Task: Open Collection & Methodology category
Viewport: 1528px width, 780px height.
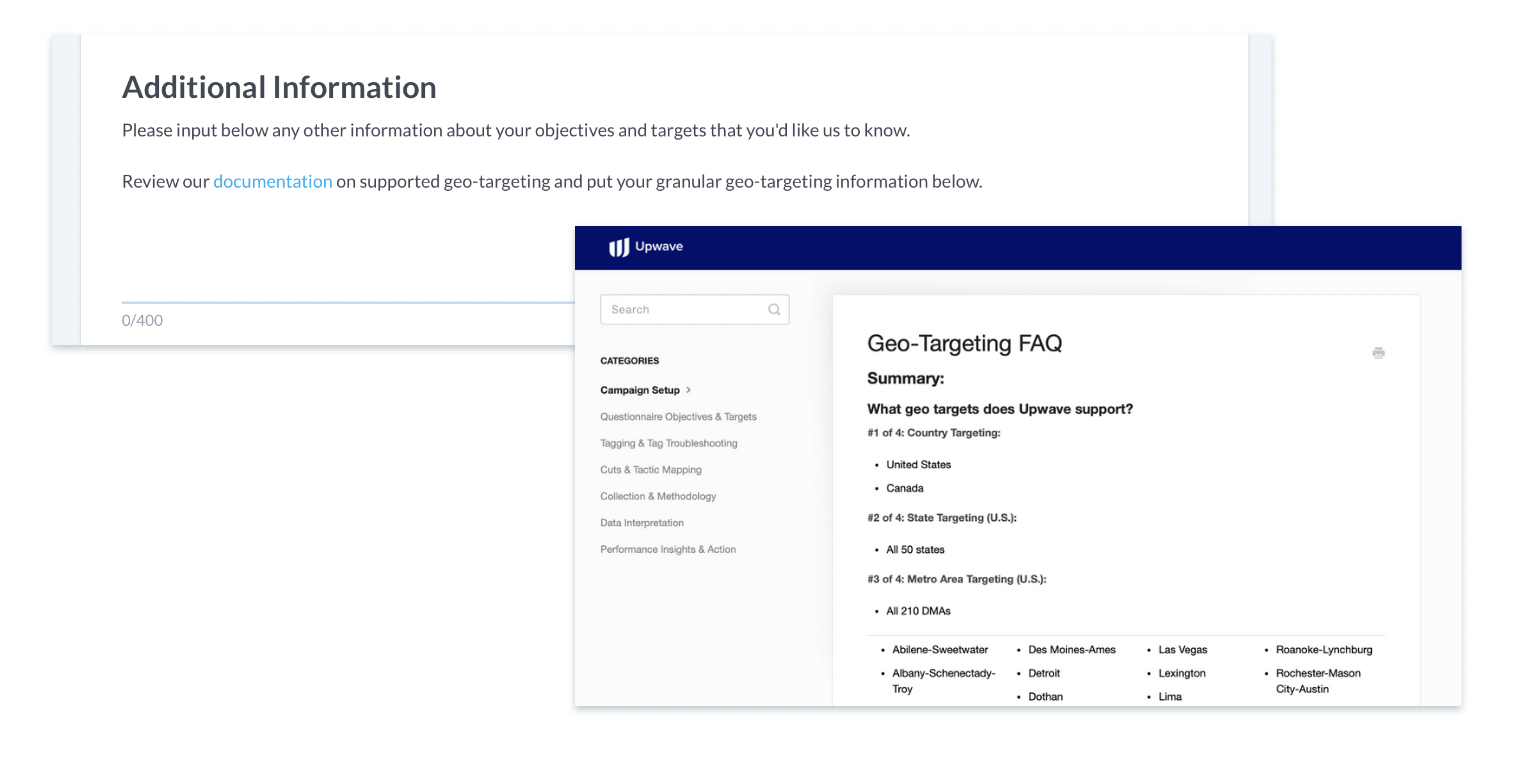Action: coord(658,496)
